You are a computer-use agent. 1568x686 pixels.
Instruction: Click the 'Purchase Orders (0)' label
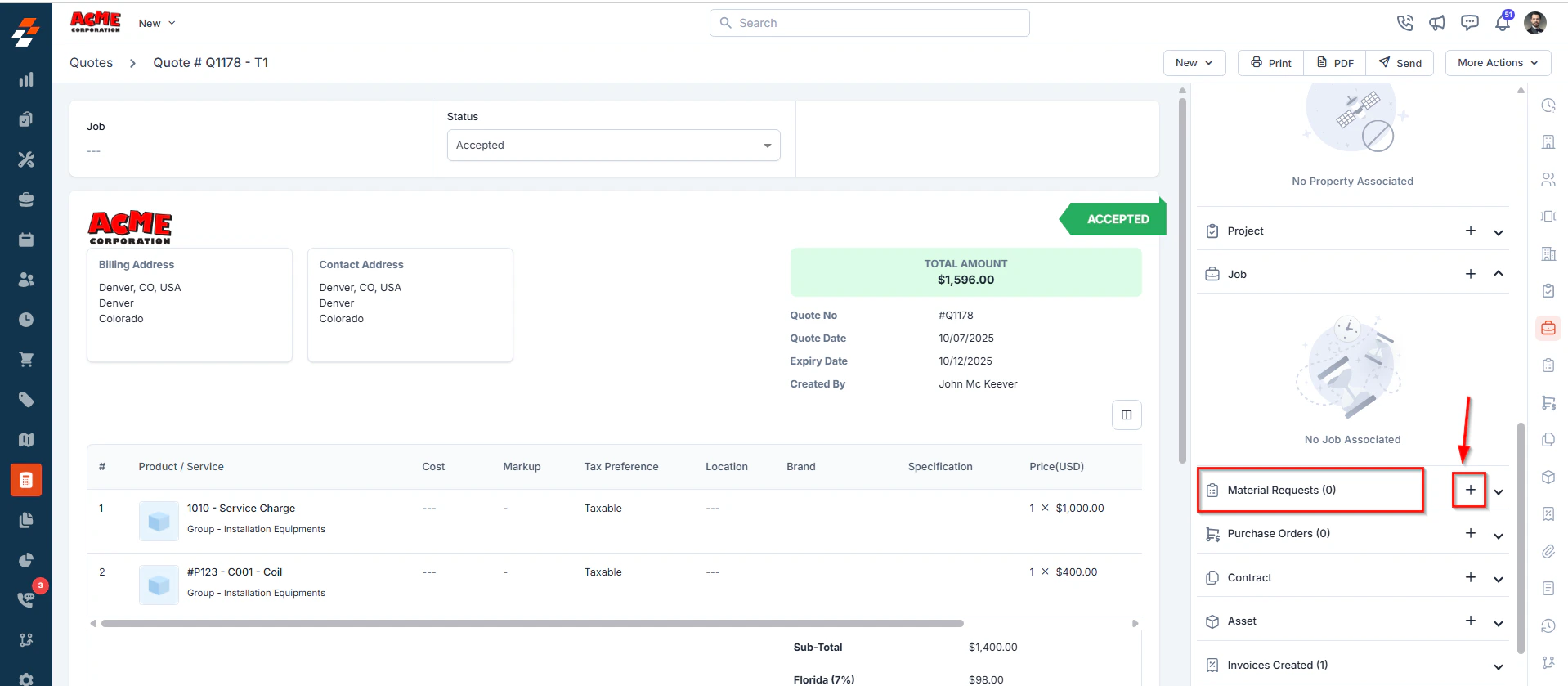(1279, 533)
